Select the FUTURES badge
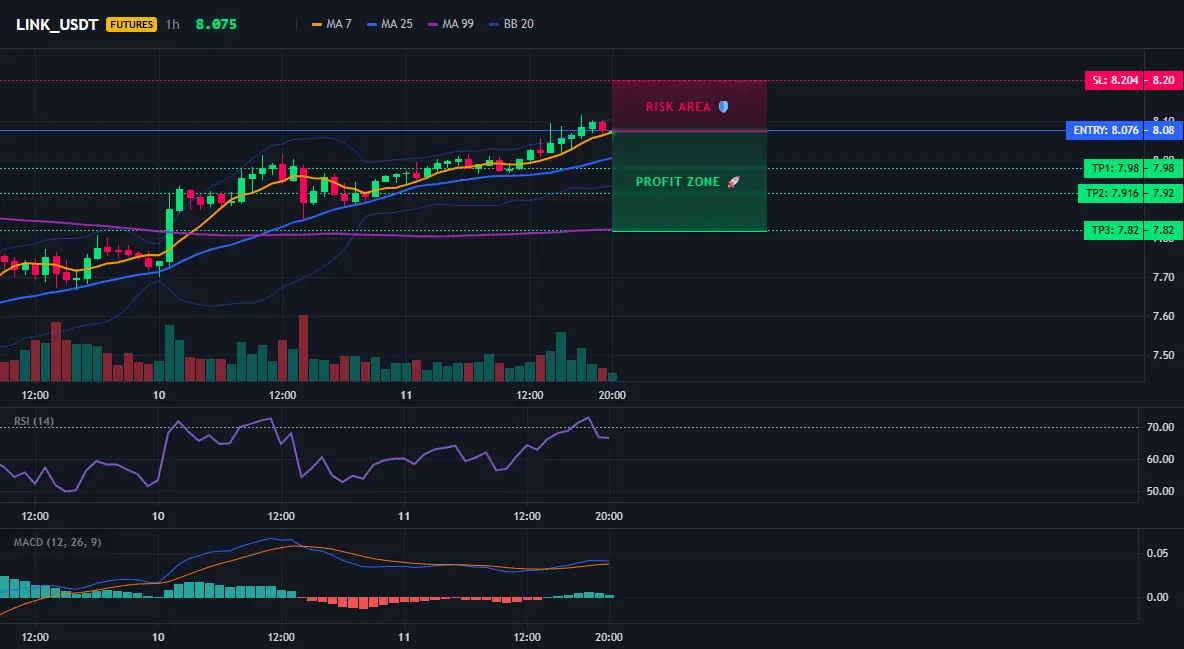Image resolution: width=1184 pixels, height=649 pixels. (131, 24)
